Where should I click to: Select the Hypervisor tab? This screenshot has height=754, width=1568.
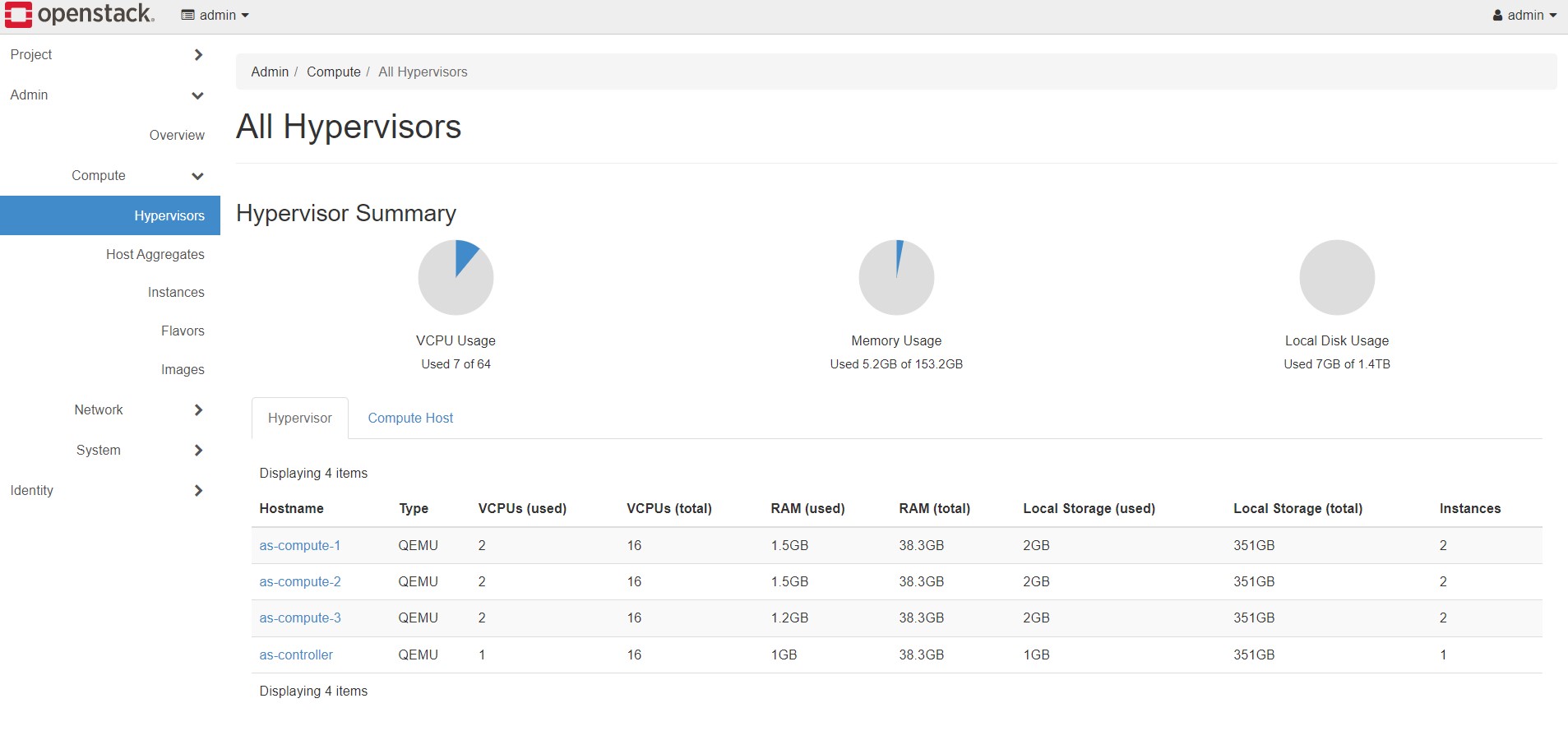(299, 419)
